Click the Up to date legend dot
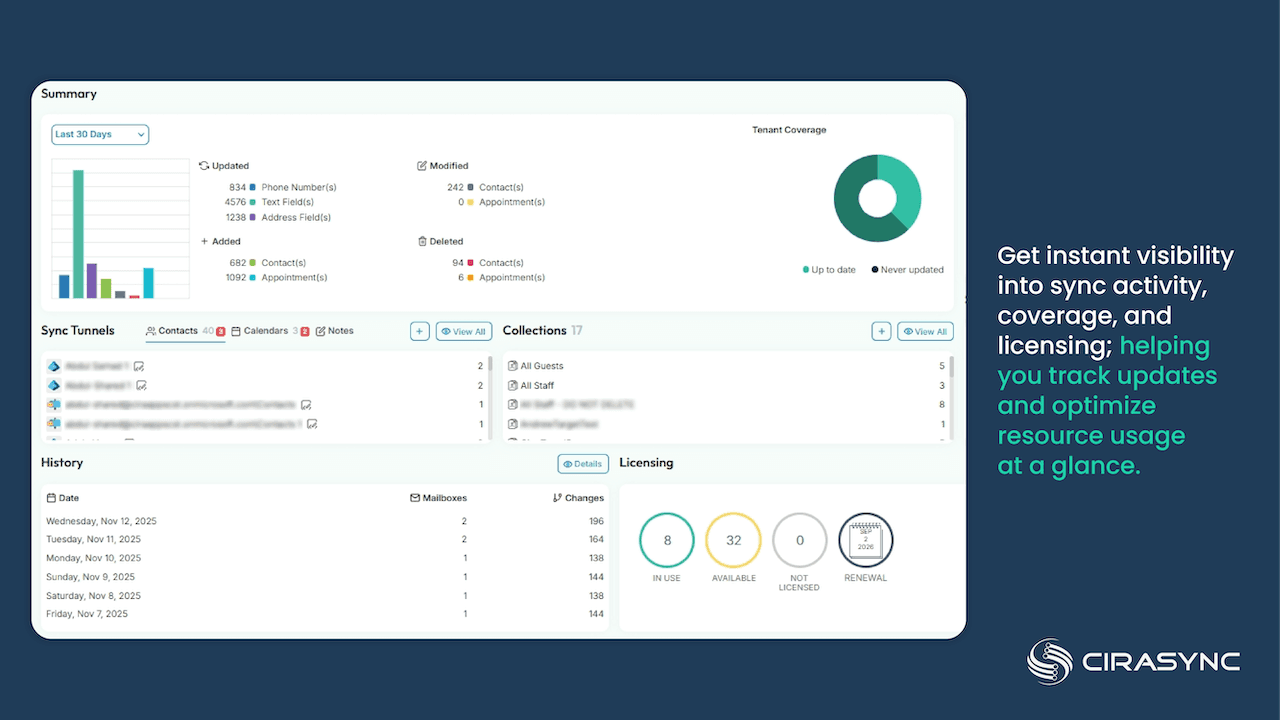1280x720 pixels. pyautogui.click(x=806, y=270)
